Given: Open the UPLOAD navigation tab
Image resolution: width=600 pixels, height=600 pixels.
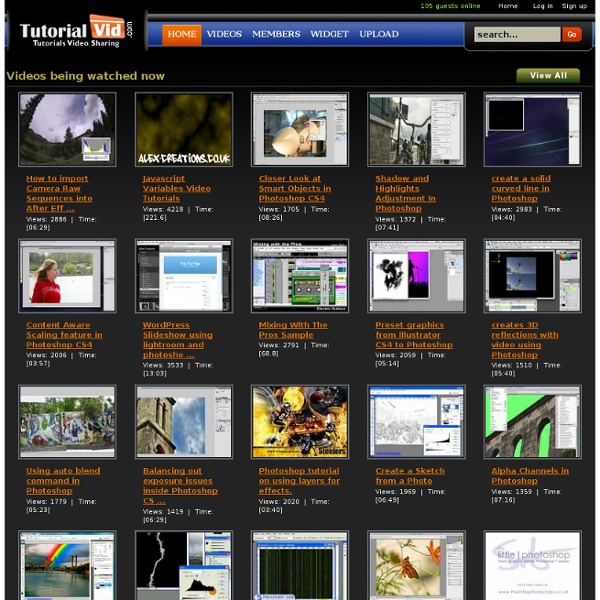Looking at the screenshot, I should click(379, 34).
